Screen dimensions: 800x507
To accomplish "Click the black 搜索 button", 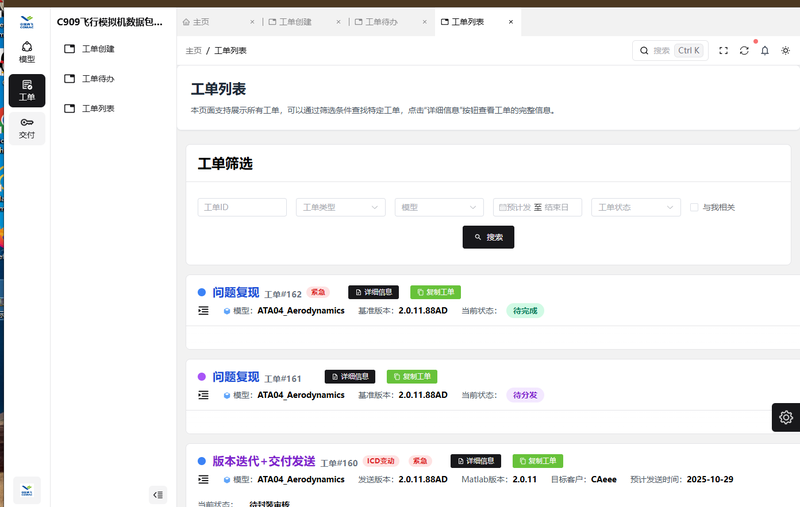I will coord(488,237).
